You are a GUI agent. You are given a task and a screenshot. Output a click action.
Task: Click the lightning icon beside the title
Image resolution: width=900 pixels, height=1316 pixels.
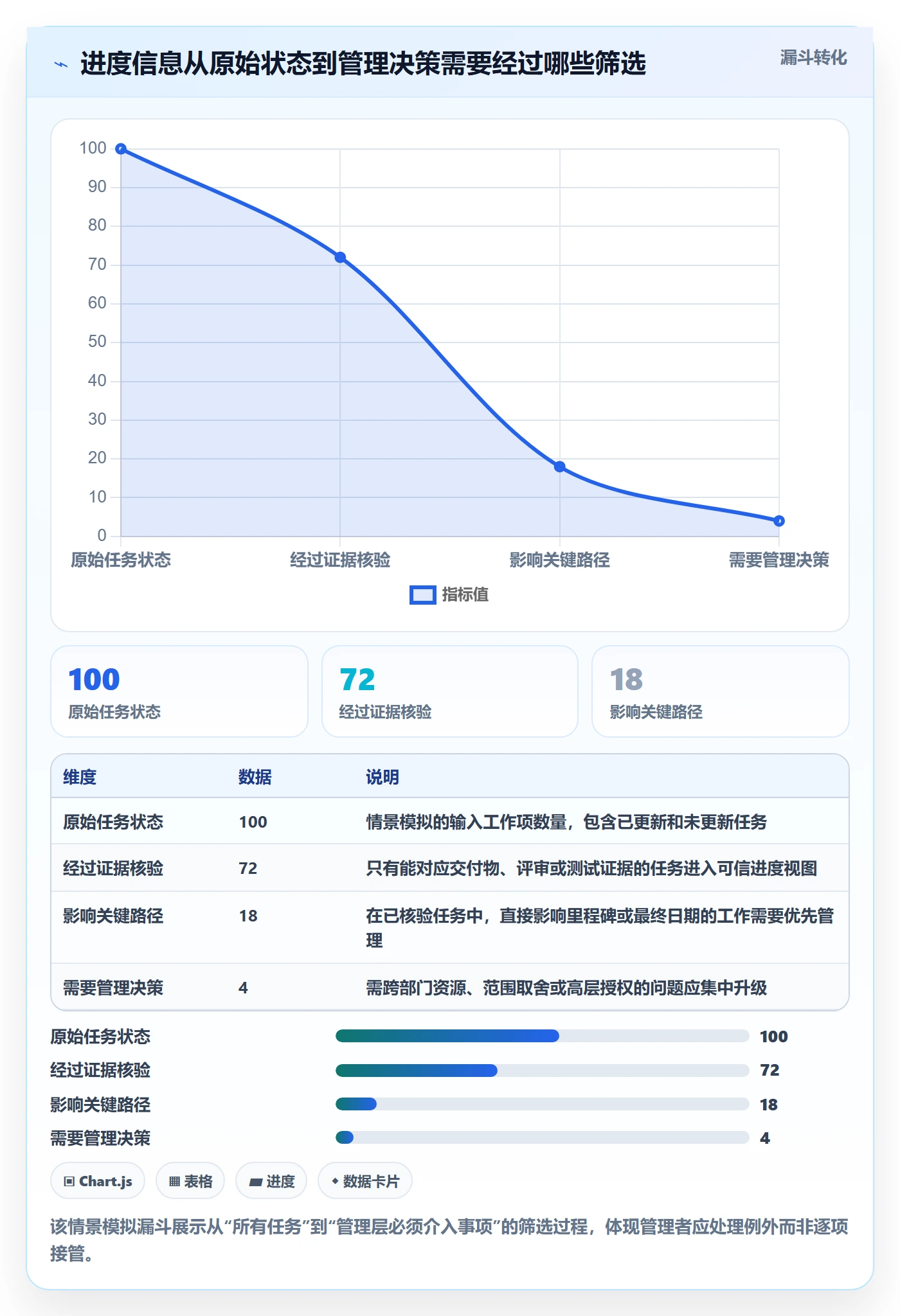click(x=61, y=64)
